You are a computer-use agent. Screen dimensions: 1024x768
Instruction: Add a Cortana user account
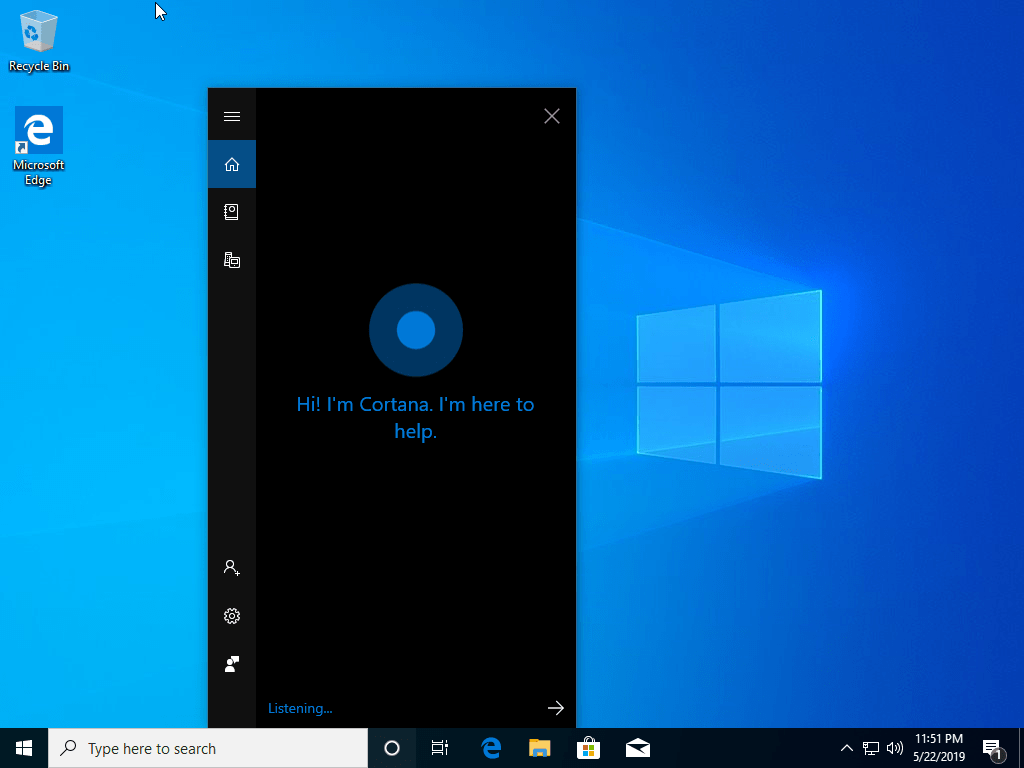coord(232,568)
